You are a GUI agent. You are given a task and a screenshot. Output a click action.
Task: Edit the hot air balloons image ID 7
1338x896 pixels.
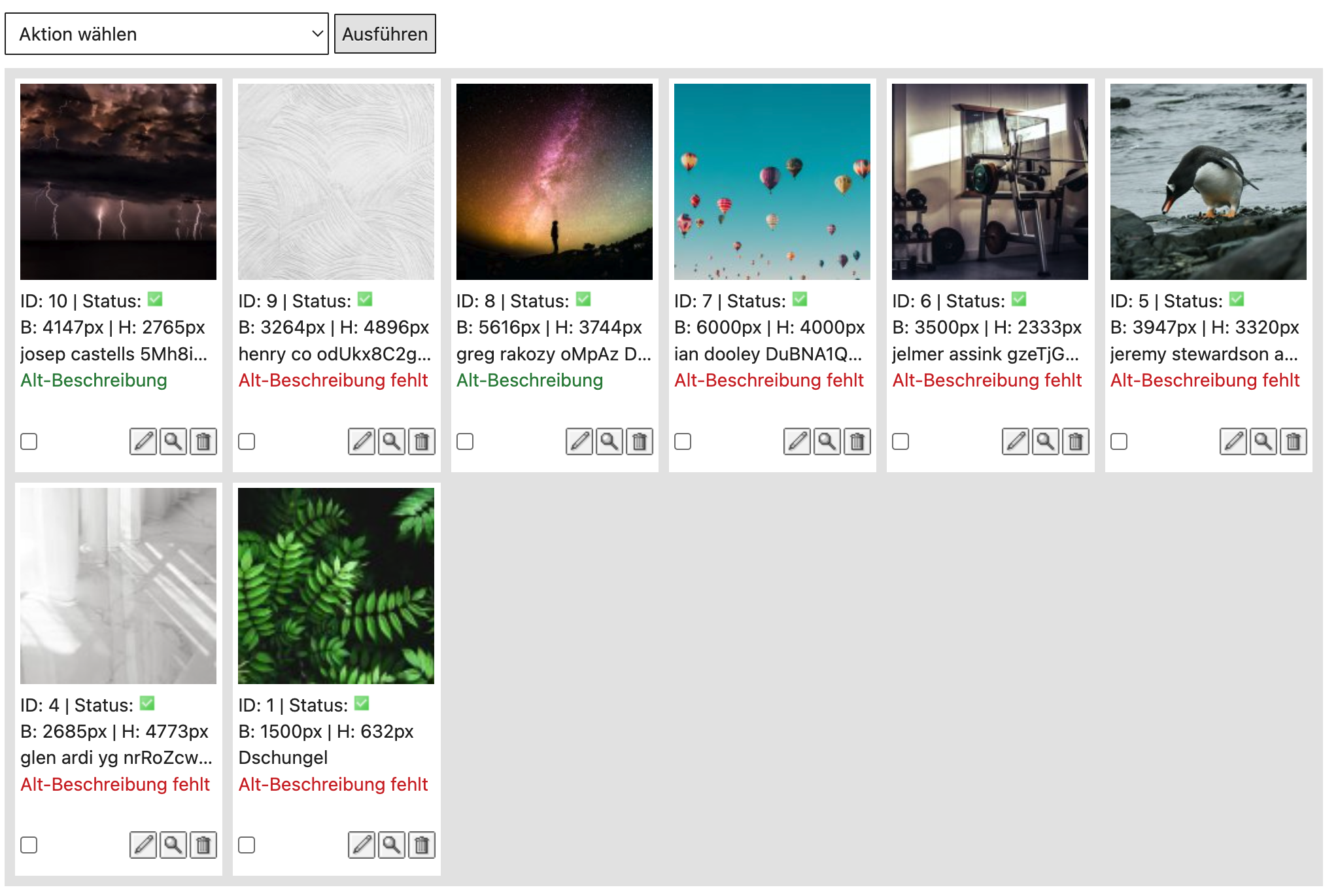(797, 441)
